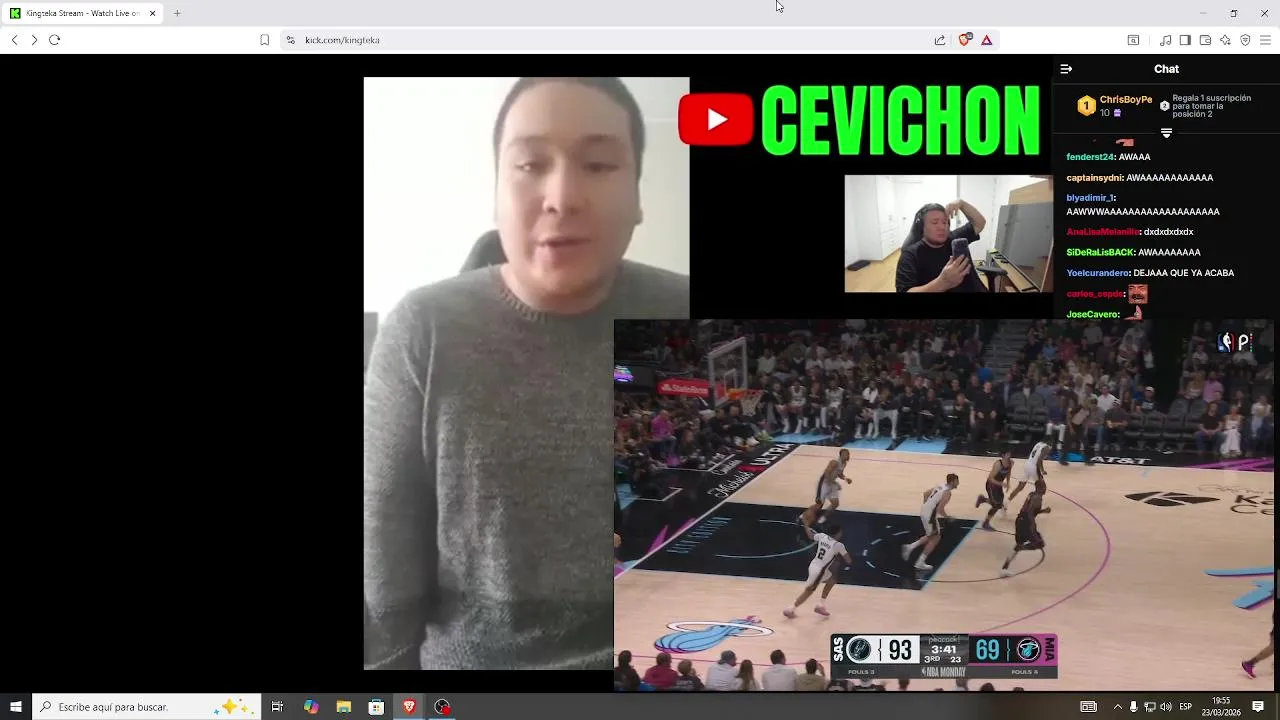The width and height of the screenshot is (1280, 720).
Task: Open OBS Studio from the taskbar
Action: point(442,707)
